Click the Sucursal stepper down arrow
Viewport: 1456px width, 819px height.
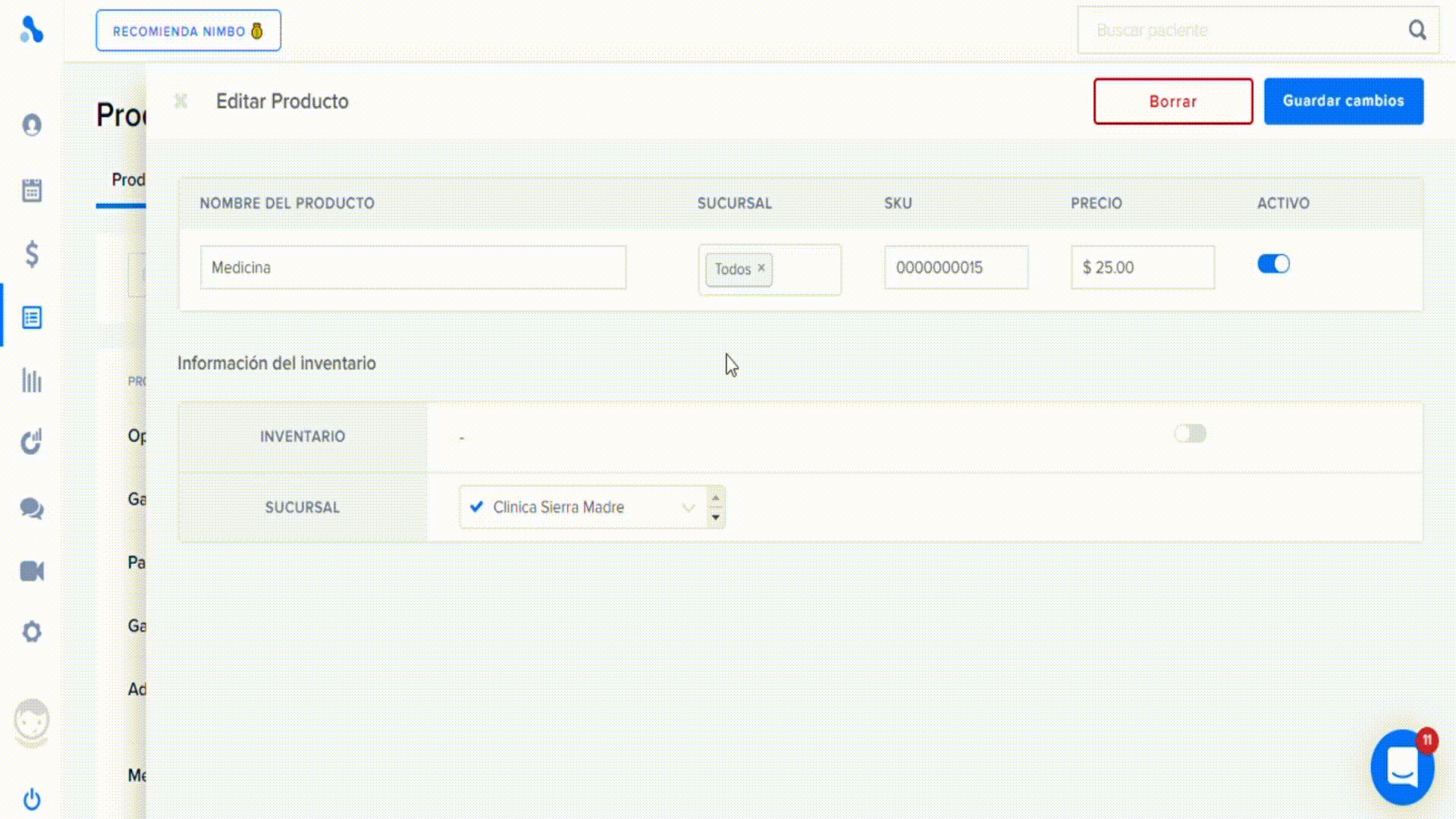(x=715, y=517)
